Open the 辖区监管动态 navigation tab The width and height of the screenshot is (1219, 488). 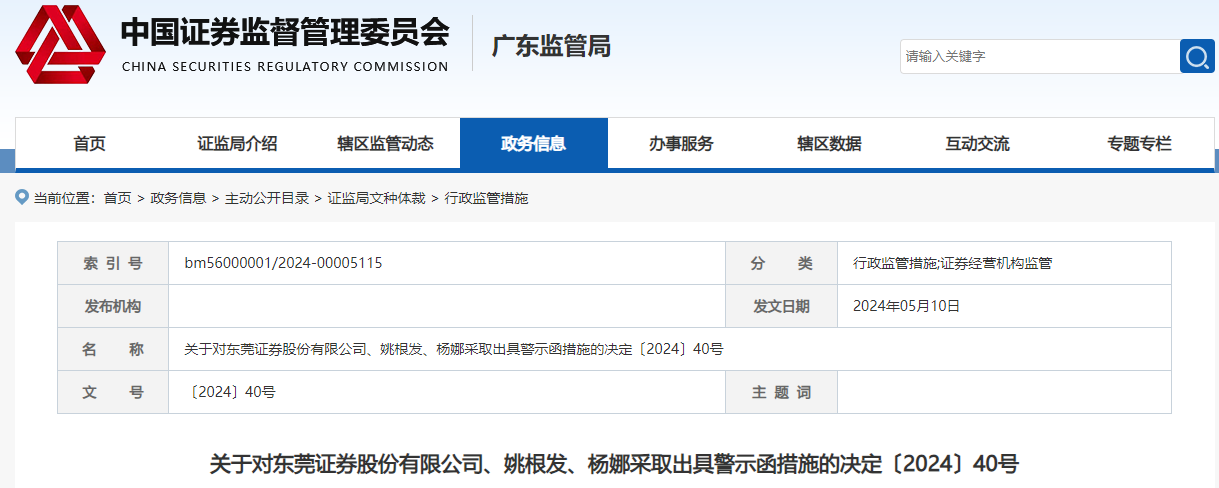pyautogui.click(x=386, y=144)
